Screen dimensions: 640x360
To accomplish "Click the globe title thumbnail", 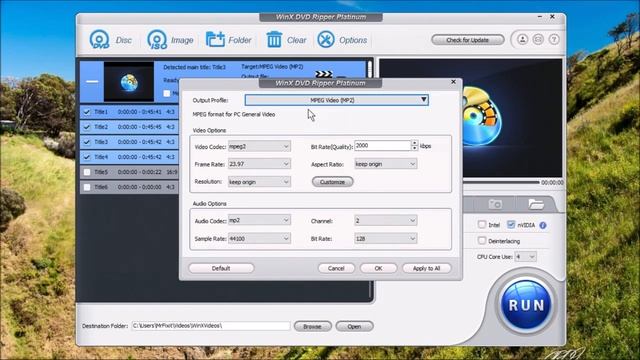I will [x=129, y=82].
